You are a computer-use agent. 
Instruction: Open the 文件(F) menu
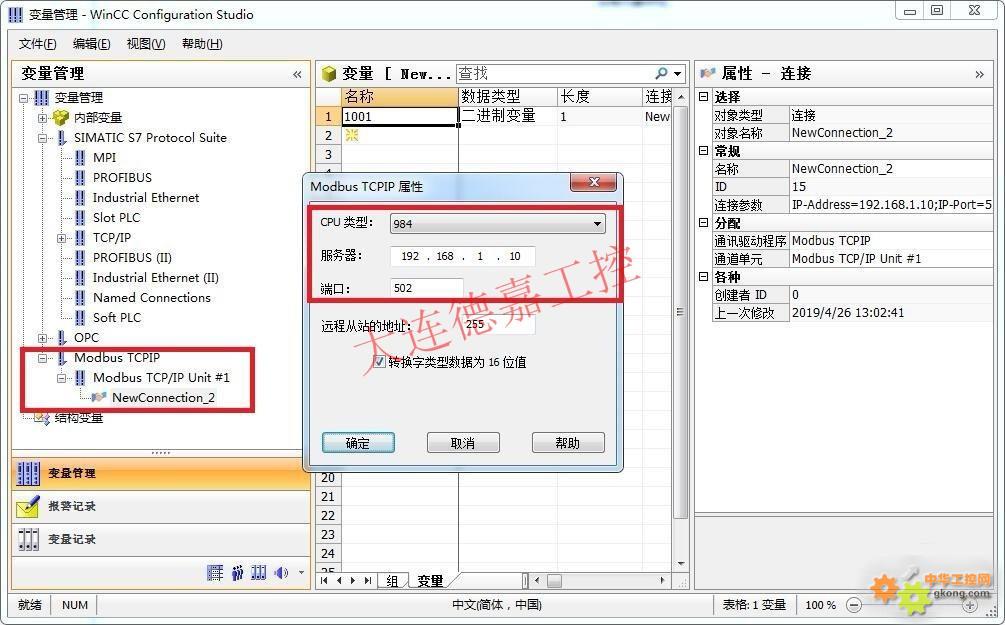pyautogui.click(x=37, y=44)
